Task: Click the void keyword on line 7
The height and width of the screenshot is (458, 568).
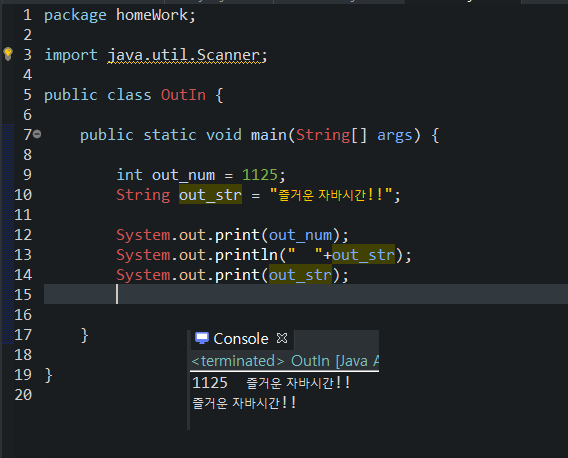Action: point(224,135)
